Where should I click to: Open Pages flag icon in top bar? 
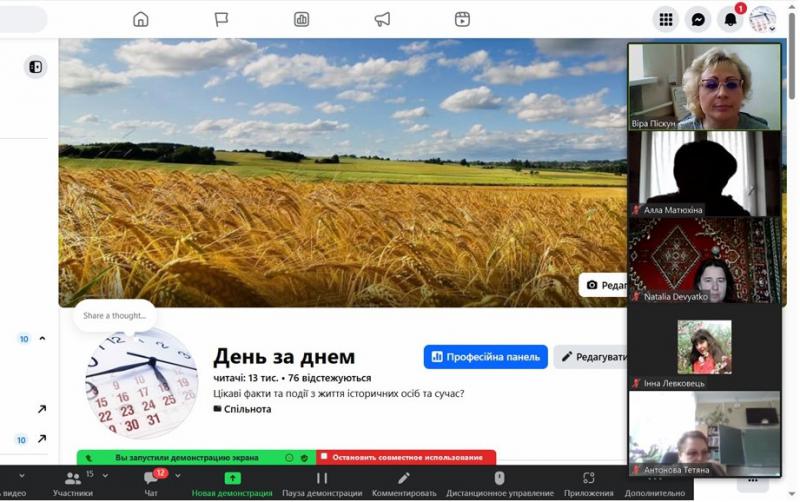pos(221,19)
